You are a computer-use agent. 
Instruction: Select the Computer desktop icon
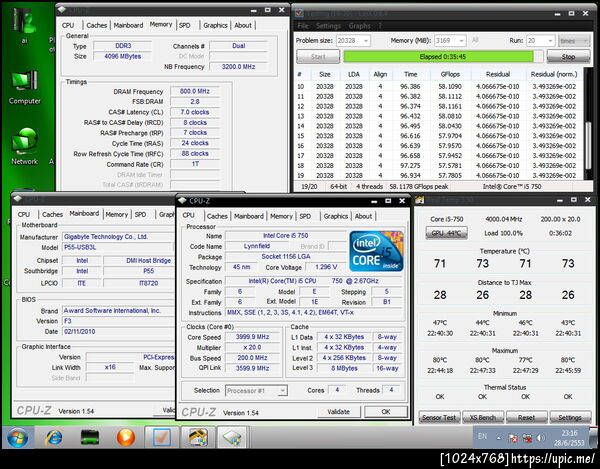coord(24,88)
